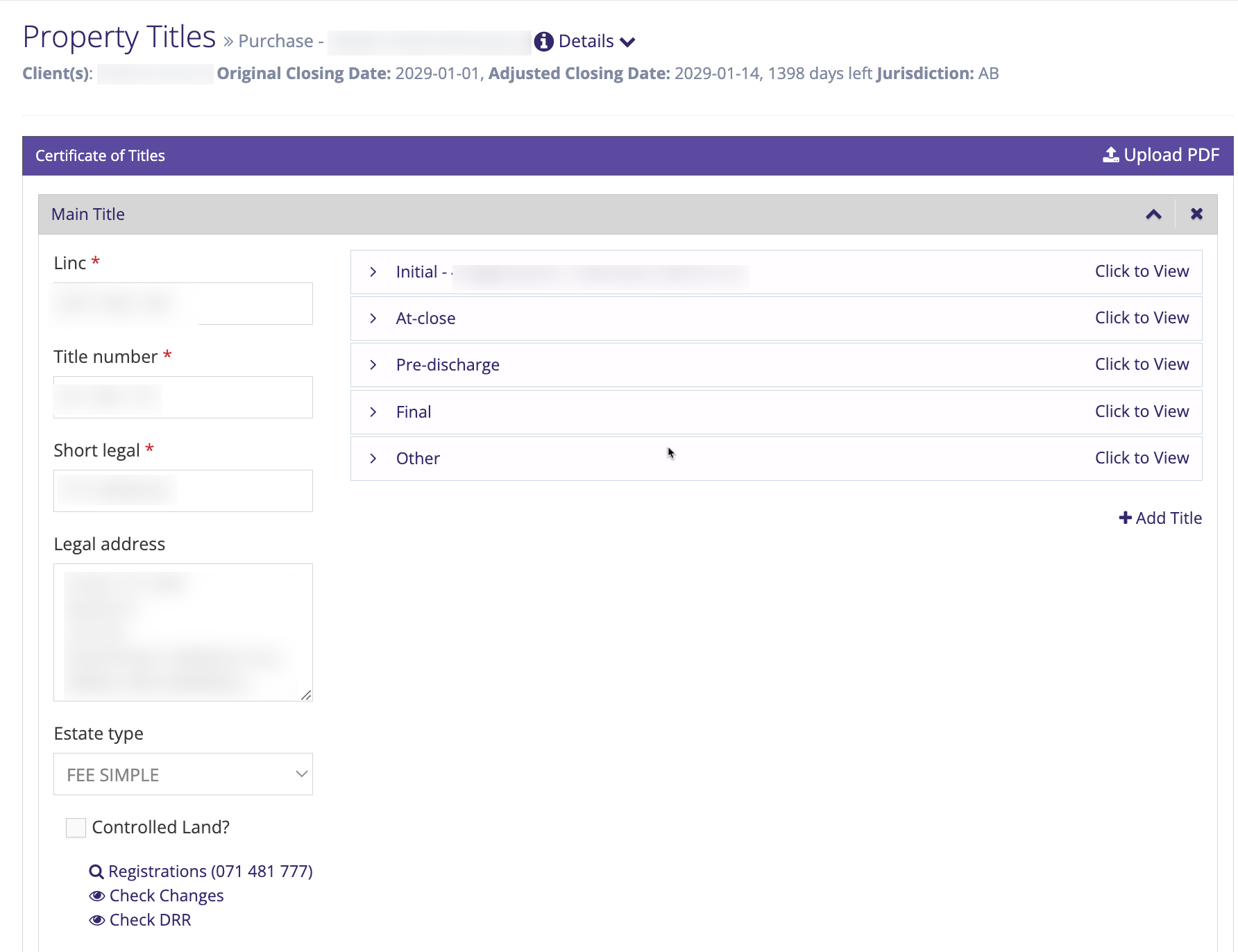1238x952 pixels.
Task: Click to View the Other title
Action: (x=1142, y=458)
